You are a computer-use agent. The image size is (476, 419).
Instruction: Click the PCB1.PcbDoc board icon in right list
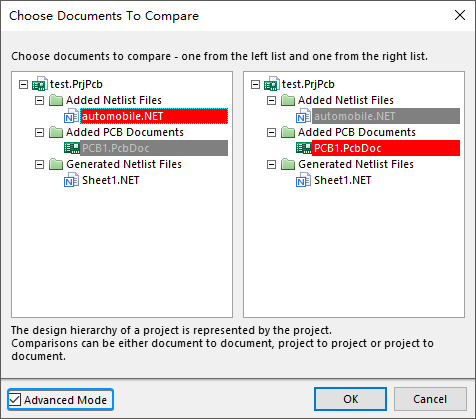click(x=303, y=148)
